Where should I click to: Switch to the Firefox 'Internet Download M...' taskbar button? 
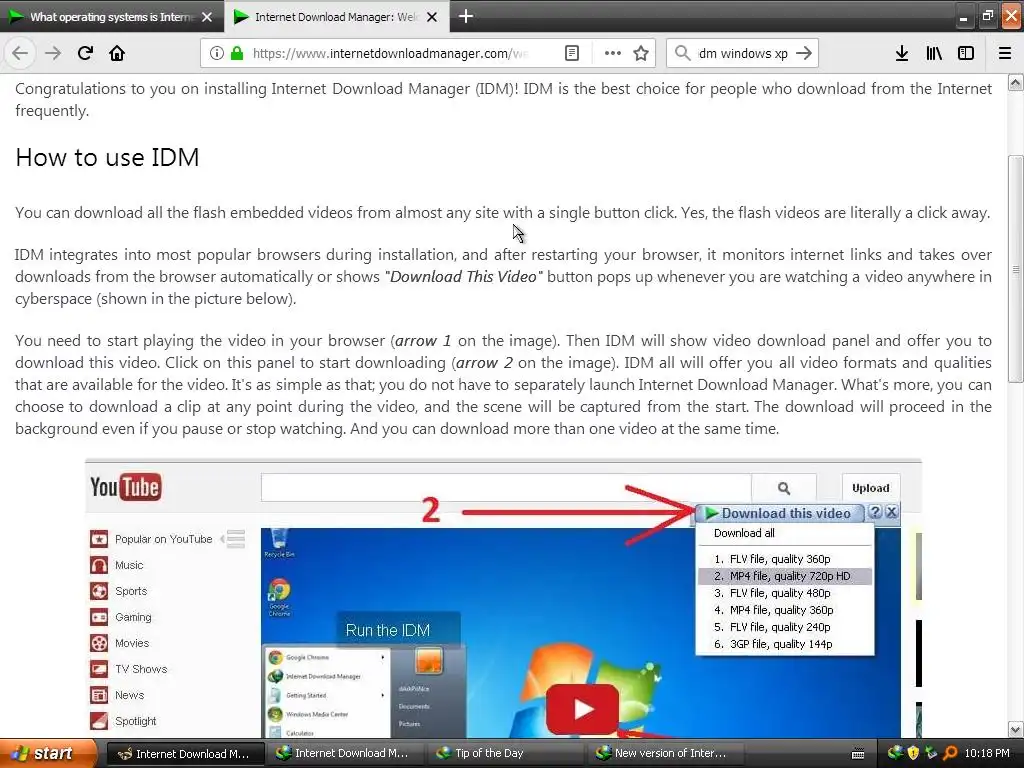[185, 754]
